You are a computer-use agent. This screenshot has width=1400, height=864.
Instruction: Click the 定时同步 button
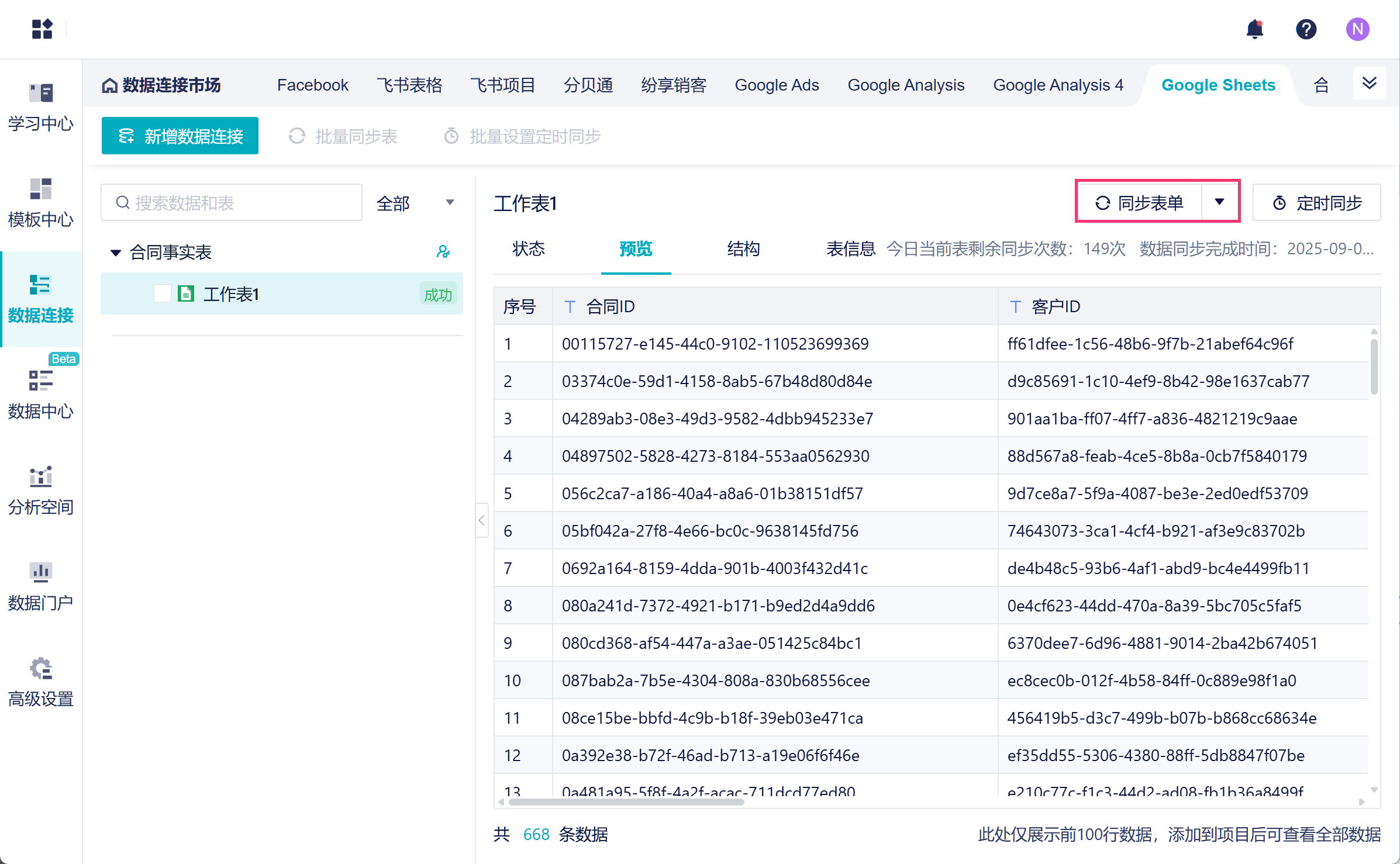[x=1317, y=203]
